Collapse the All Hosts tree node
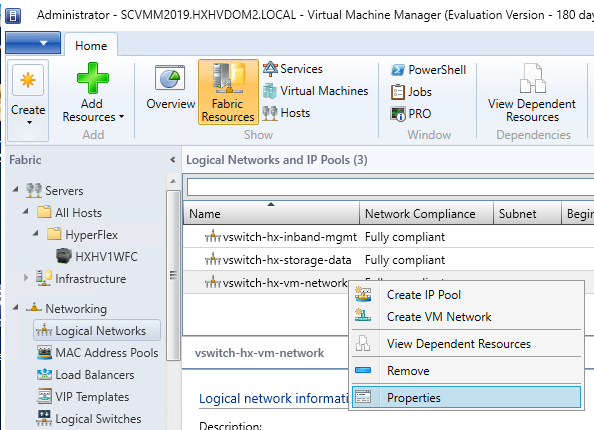594x430 pixels. (x=25, y=211)
